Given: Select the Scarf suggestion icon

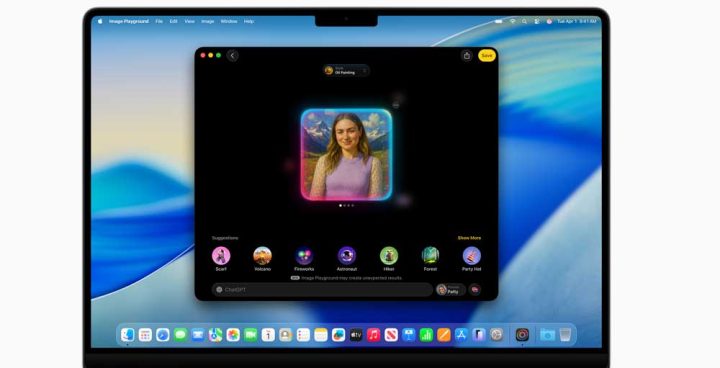Looking at the screenshot, I should [221, 255].
